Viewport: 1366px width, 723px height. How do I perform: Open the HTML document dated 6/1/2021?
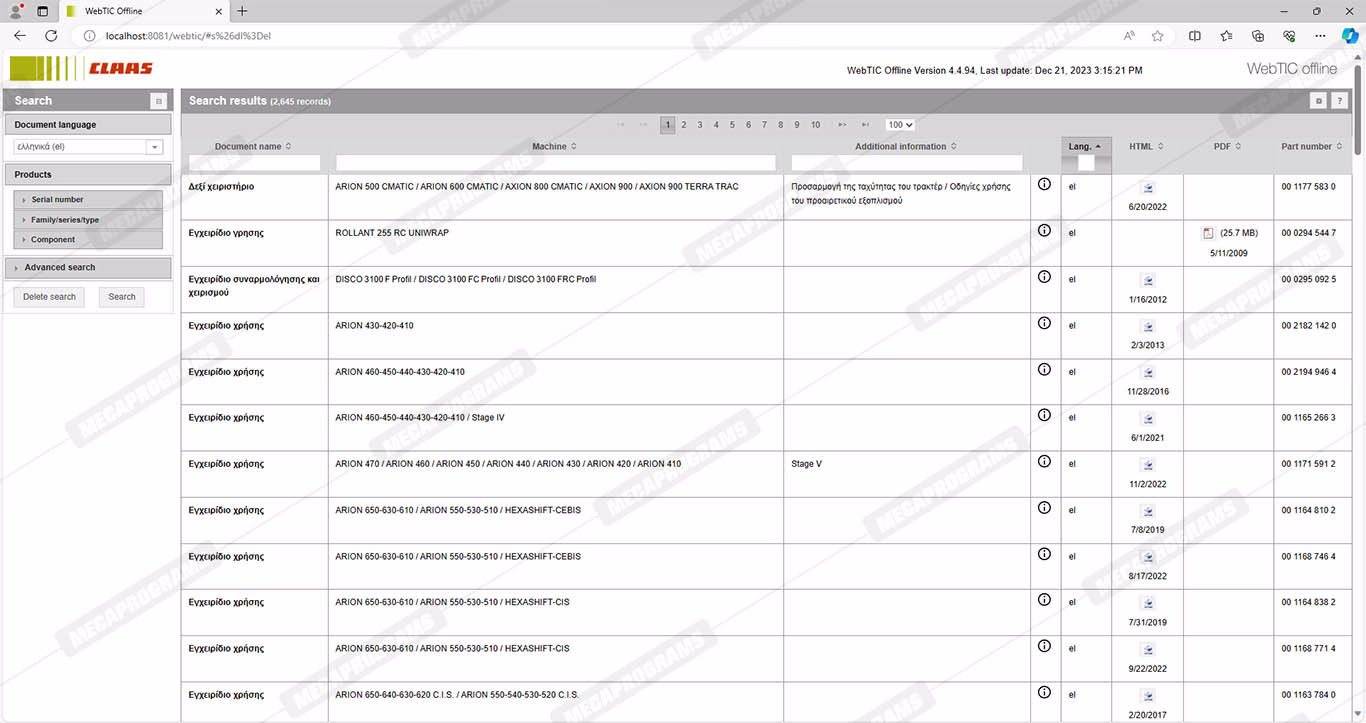coord(1148,418)
